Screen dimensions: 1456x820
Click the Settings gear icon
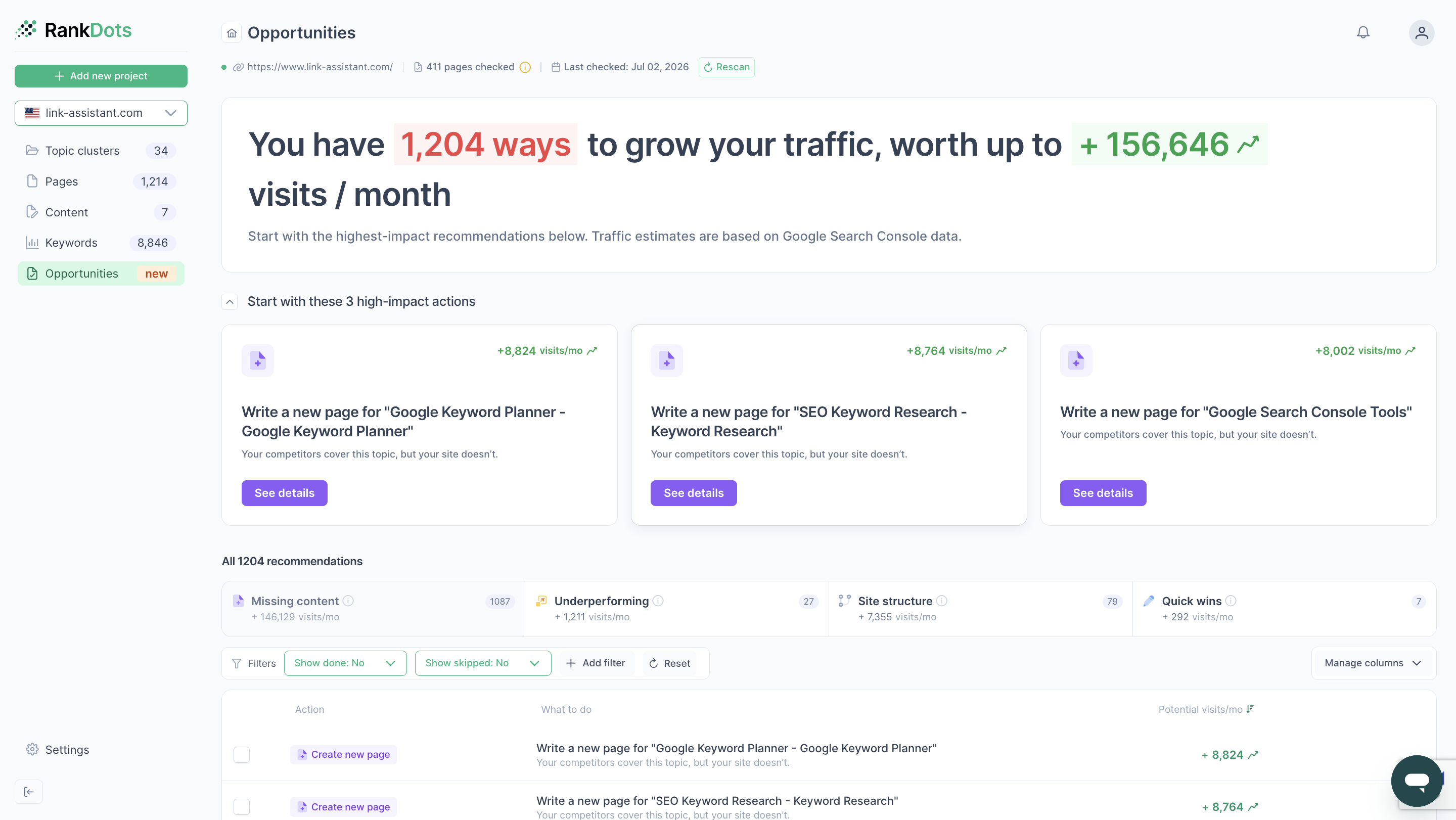[32, 749]
